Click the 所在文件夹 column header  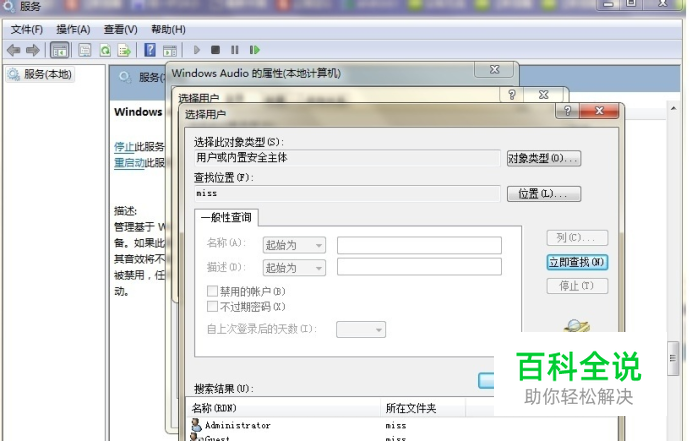(x=423, y=408)
